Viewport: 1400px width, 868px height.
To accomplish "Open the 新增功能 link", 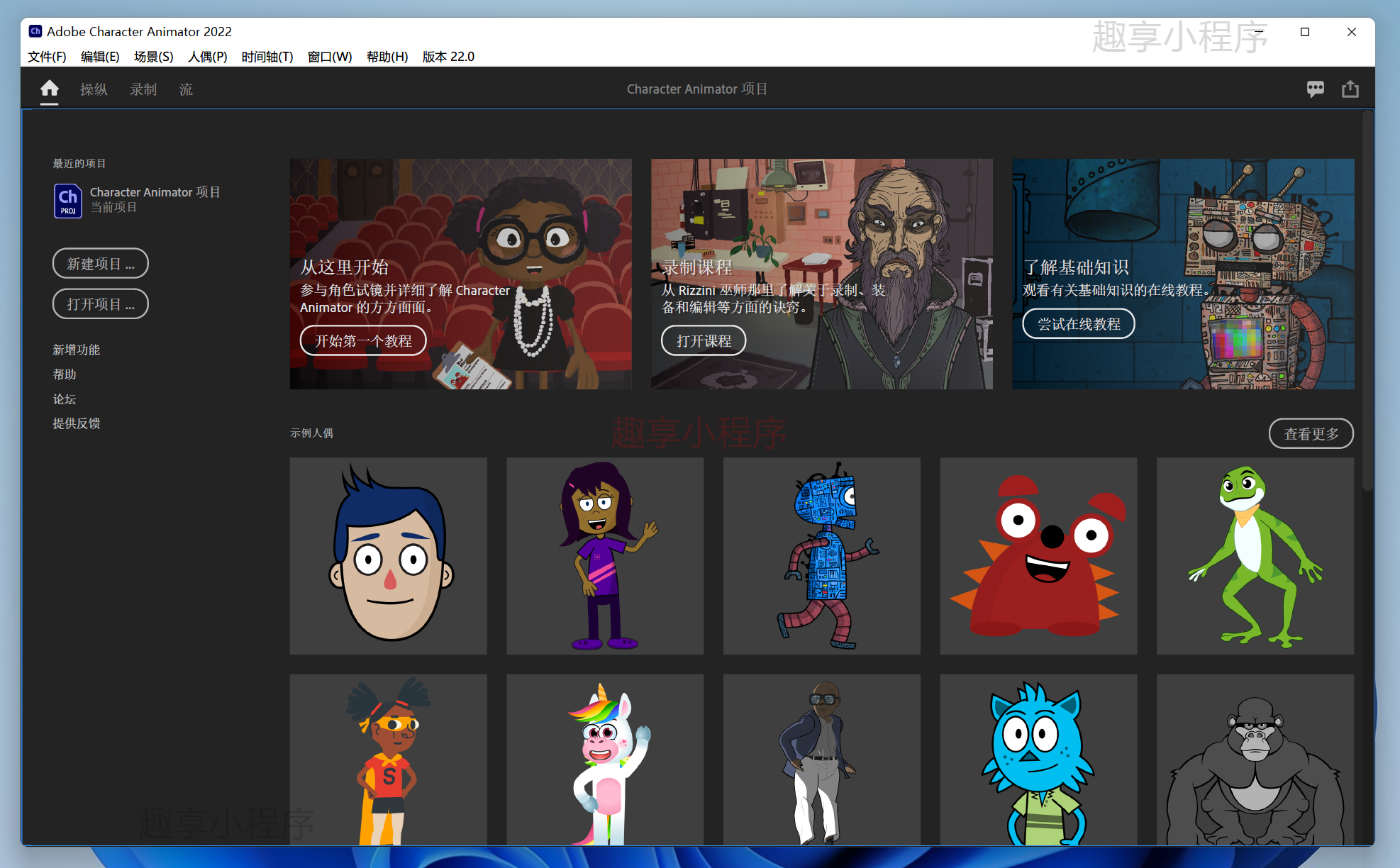I will tap(76, 350).
